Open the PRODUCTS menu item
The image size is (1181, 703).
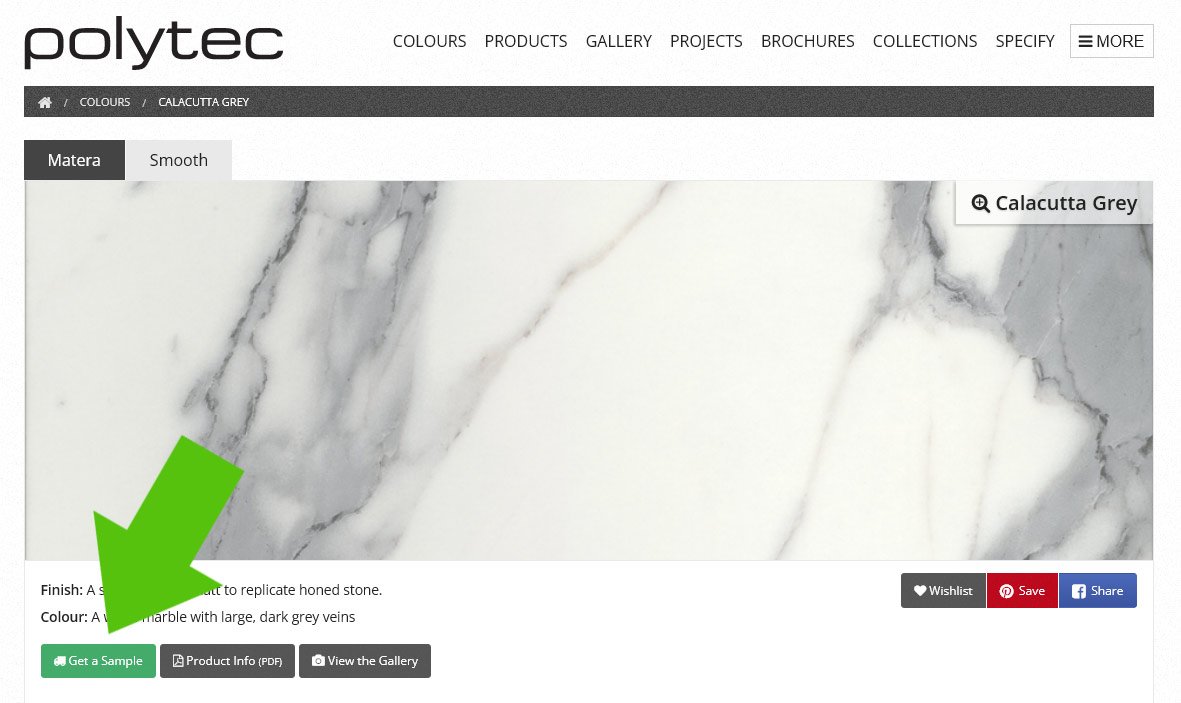tap(526, 41)
